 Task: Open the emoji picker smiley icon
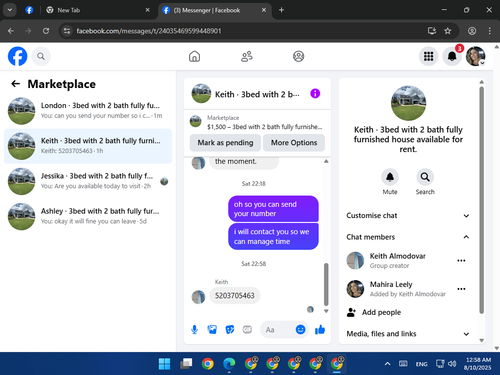(x=300, y=330)
